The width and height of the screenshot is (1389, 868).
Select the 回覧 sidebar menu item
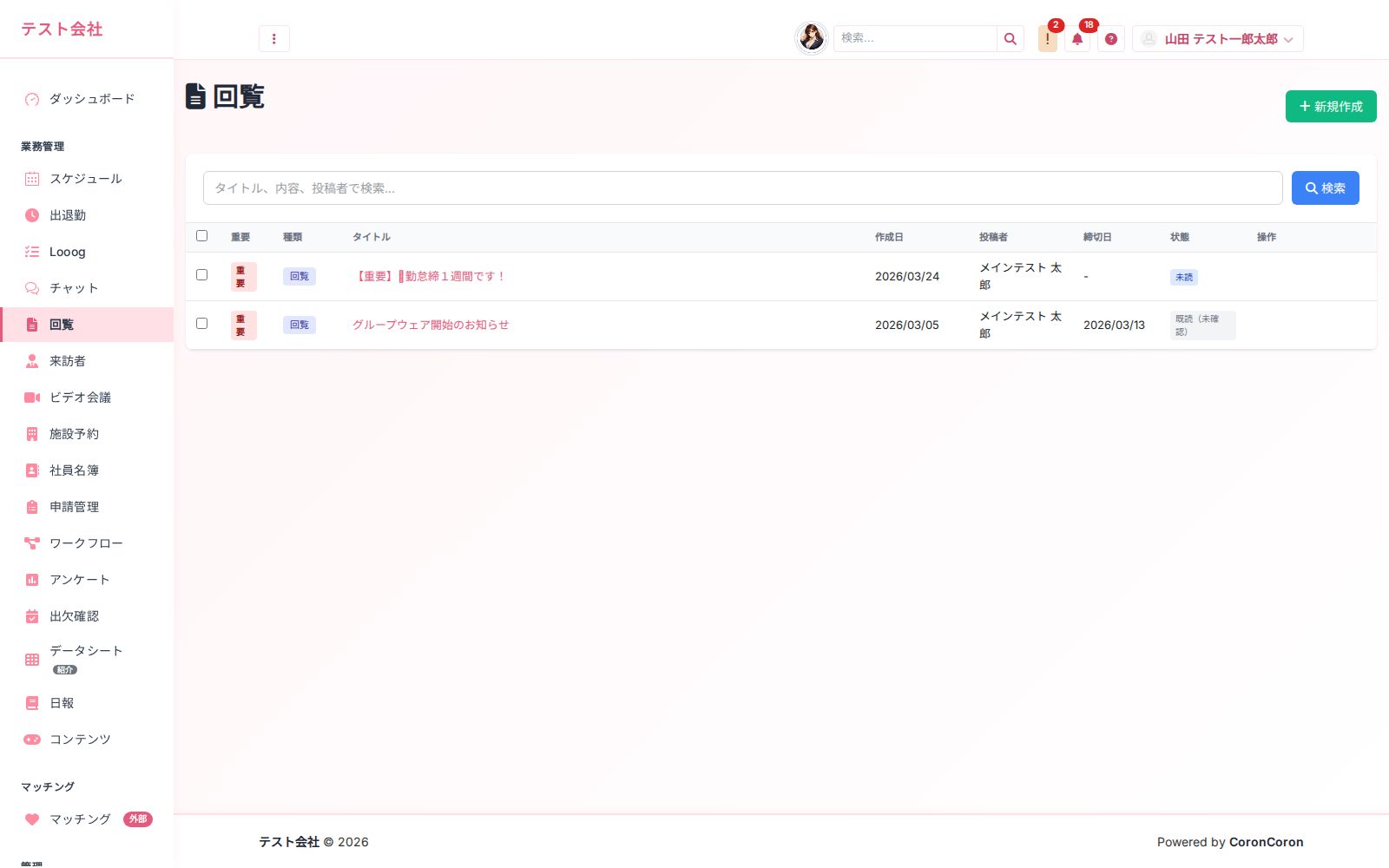(87, 325)
